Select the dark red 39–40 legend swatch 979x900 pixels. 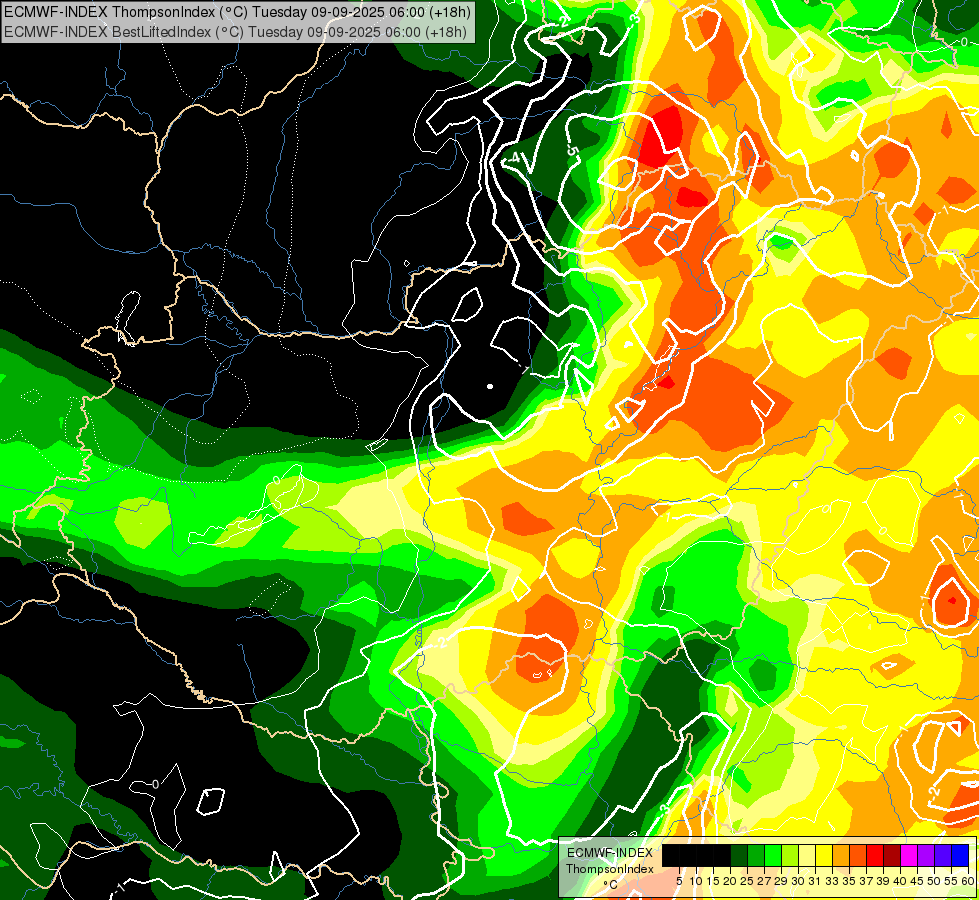[x=893, y=856]
